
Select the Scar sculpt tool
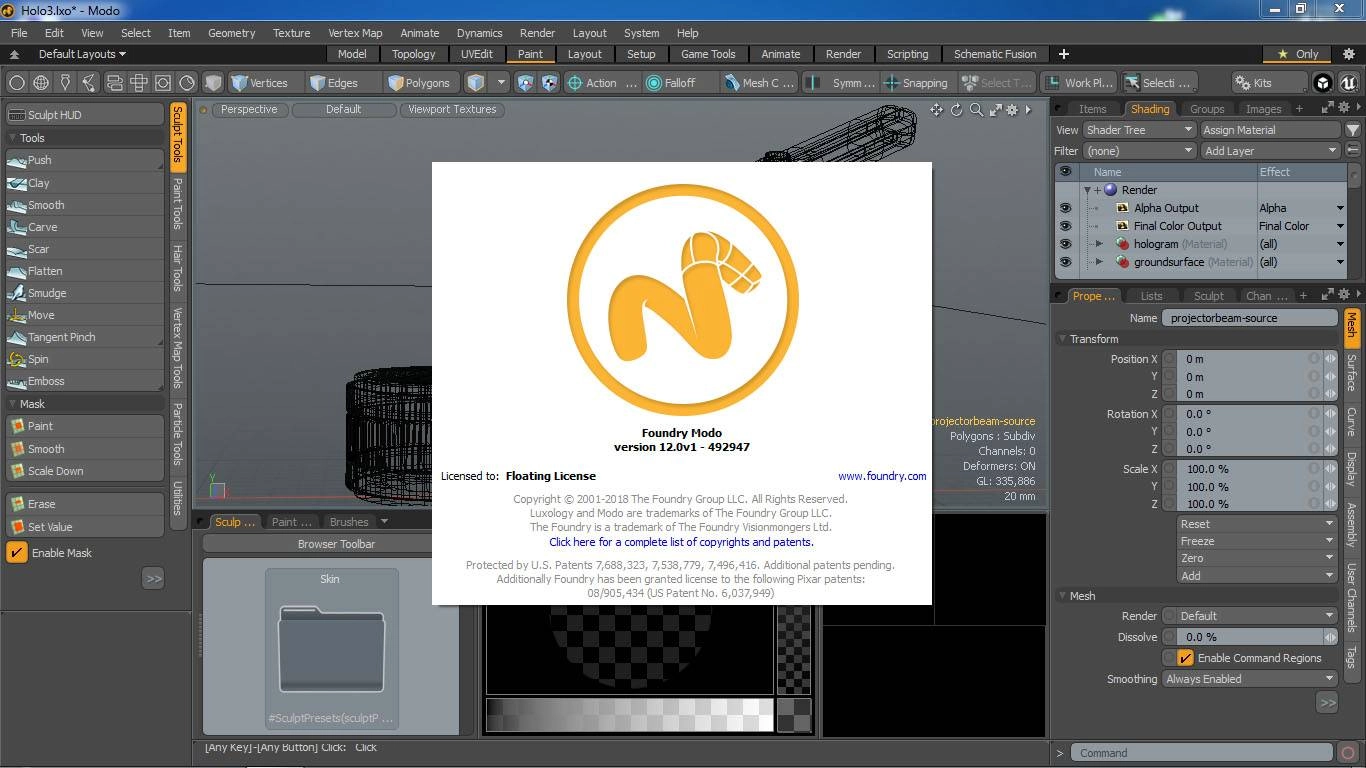tap(84, 249)
